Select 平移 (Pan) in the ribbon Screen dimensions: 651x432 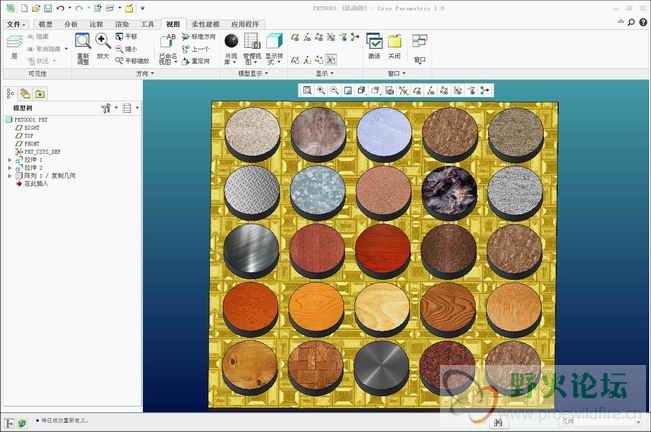point(126,37)
